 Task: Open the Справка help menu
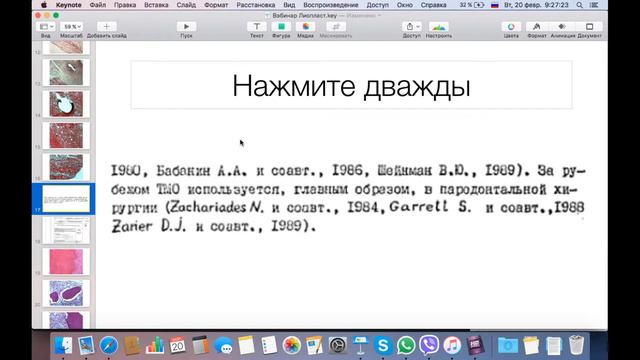433,5
